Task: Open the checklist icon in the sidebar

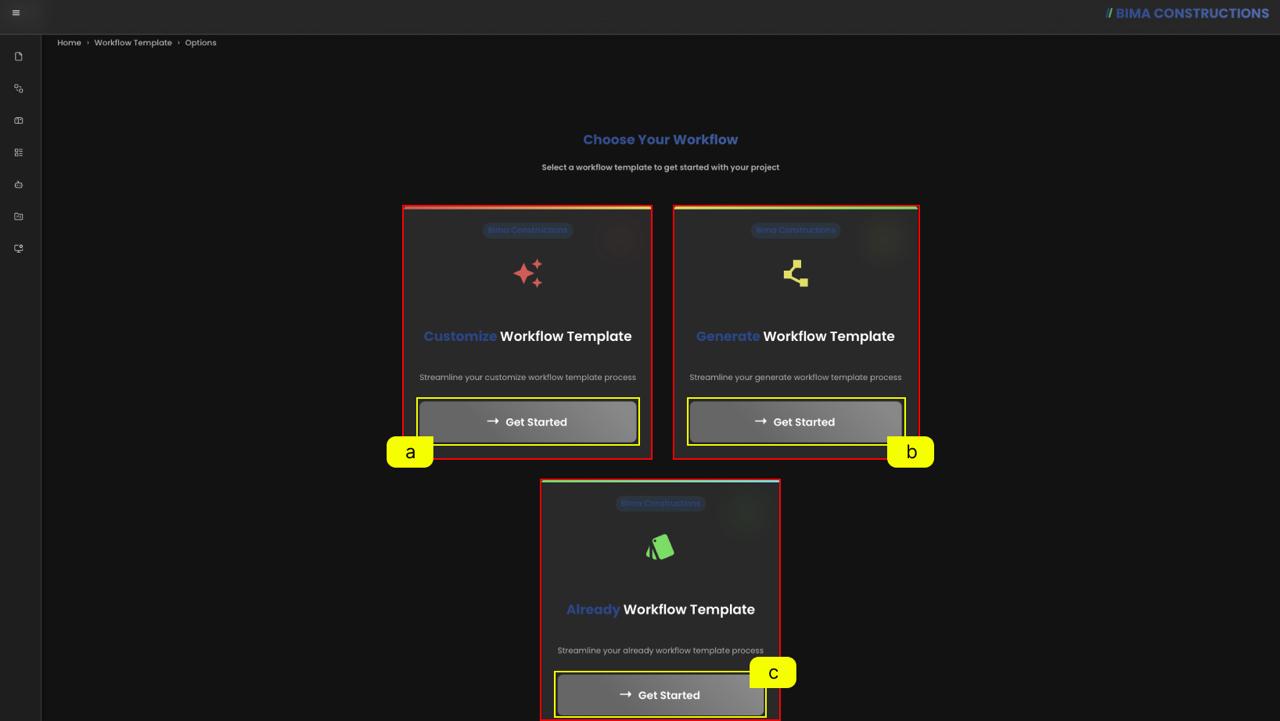Action: point(18,153)
